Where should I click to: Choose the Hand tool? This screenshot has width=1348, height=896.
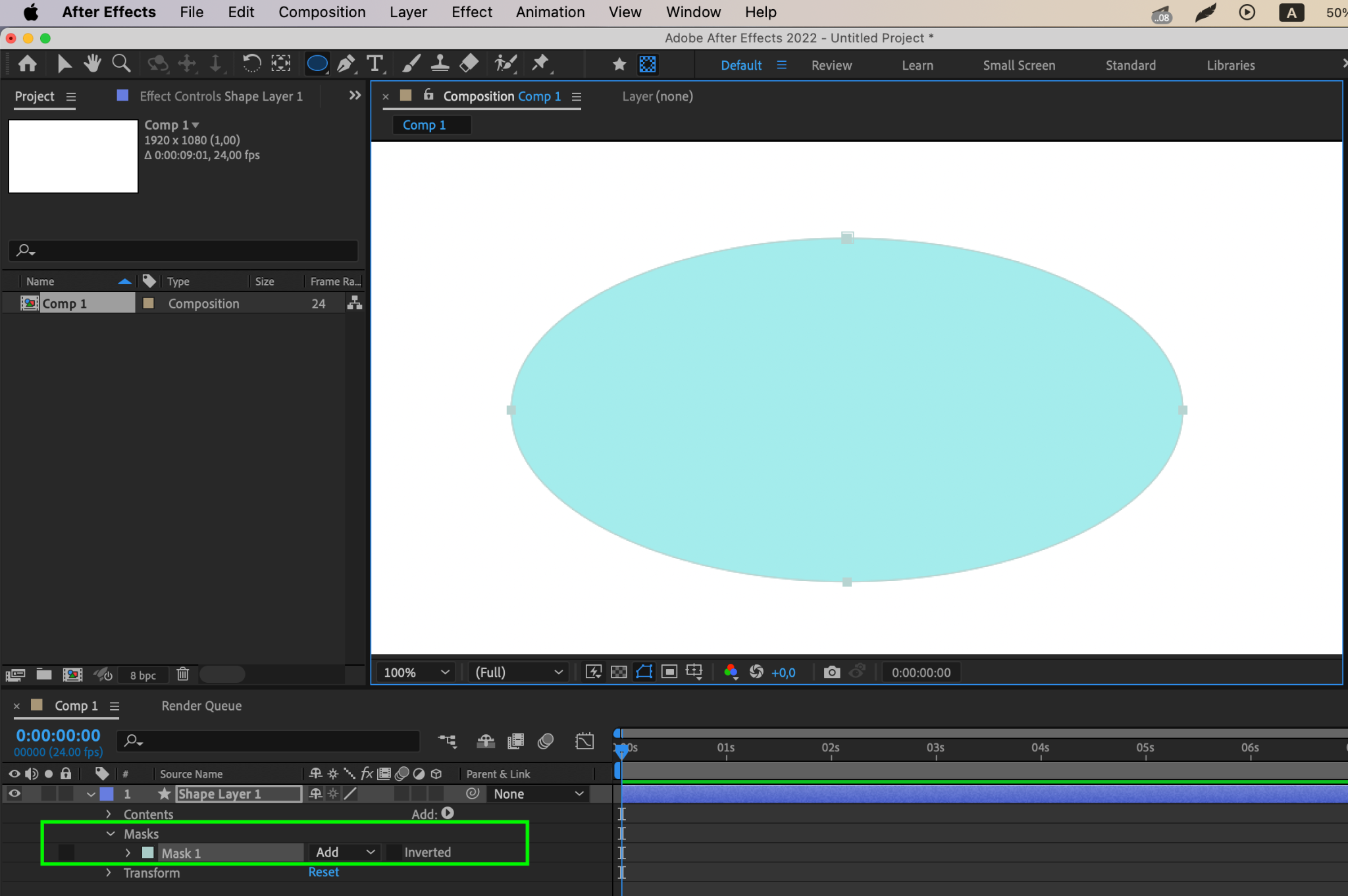click(92, 64)
